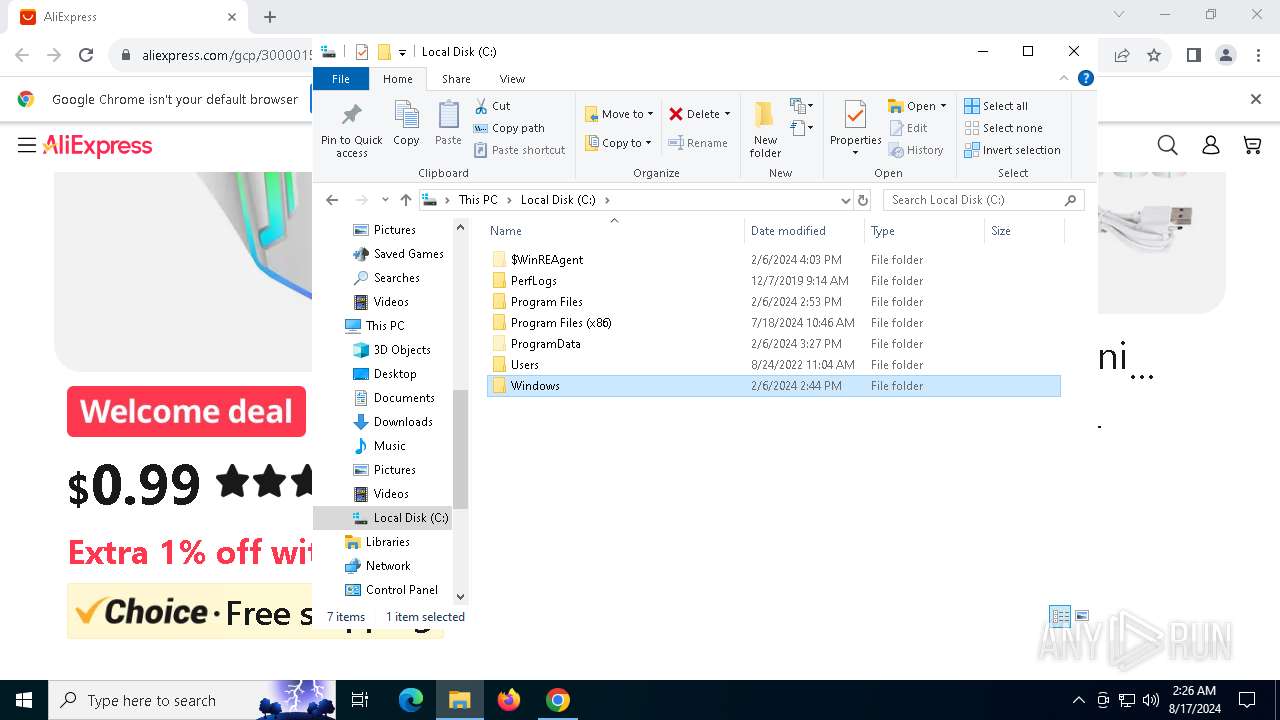Click Select none
Image resolution: width=1280 pixels, height=720 pixels.
click(x=1003, y=128)
